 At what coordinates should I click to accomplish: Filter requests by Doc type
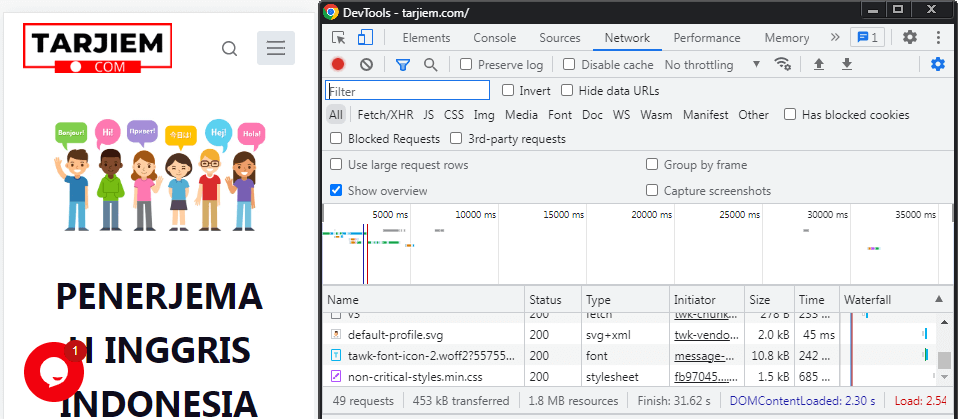[592, 114]
